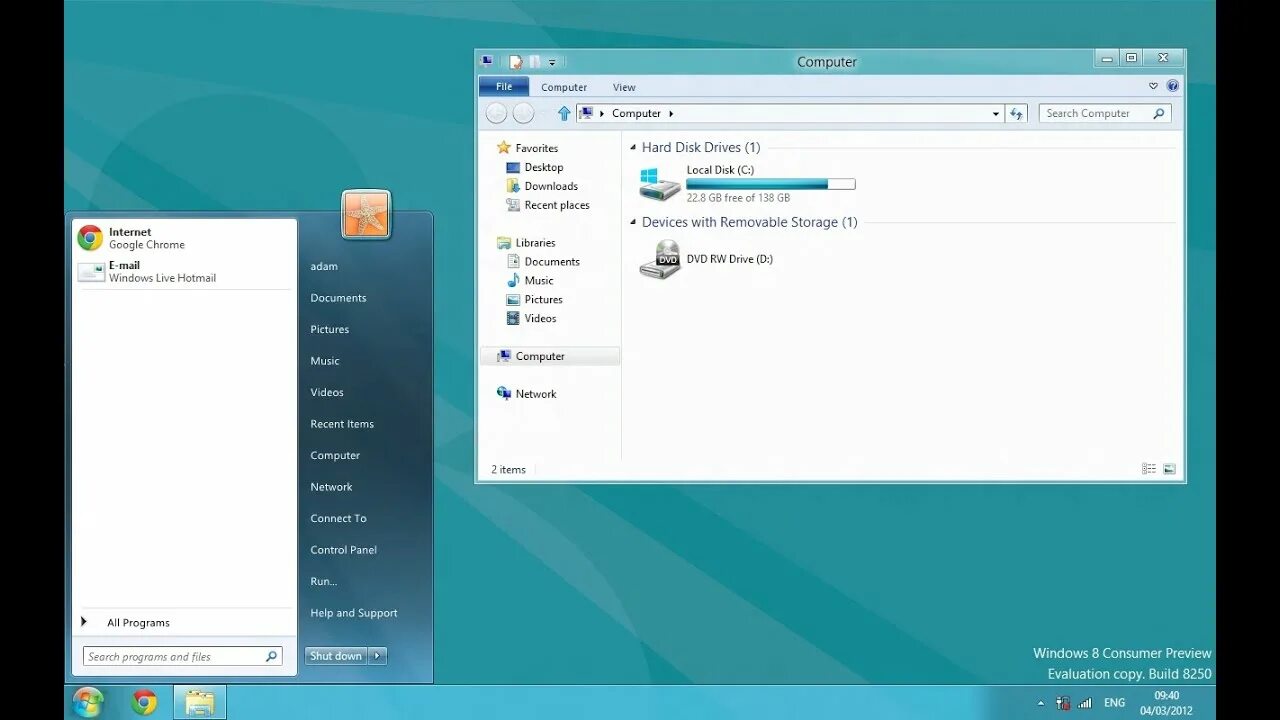Expand the ribbon chevron
This screenshot has width=1280, height=720.
click(x=1153, y=86)
